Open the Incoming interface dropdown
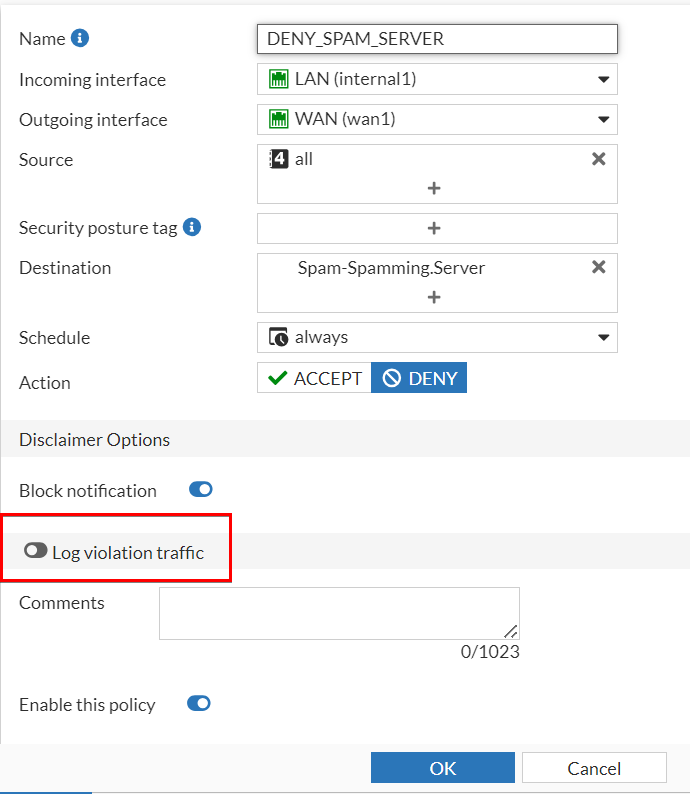690x794 pixels. tap(603, 79)
